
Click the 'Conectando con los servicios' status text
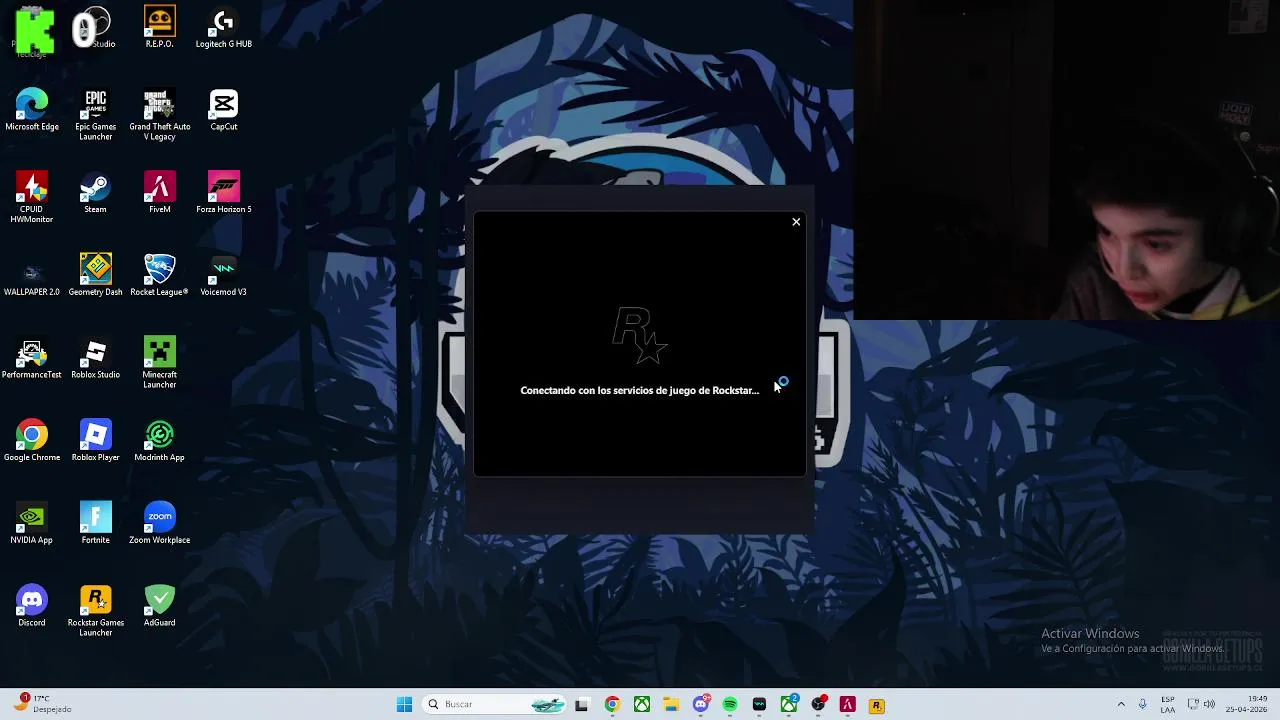click(x=640, y=390)
